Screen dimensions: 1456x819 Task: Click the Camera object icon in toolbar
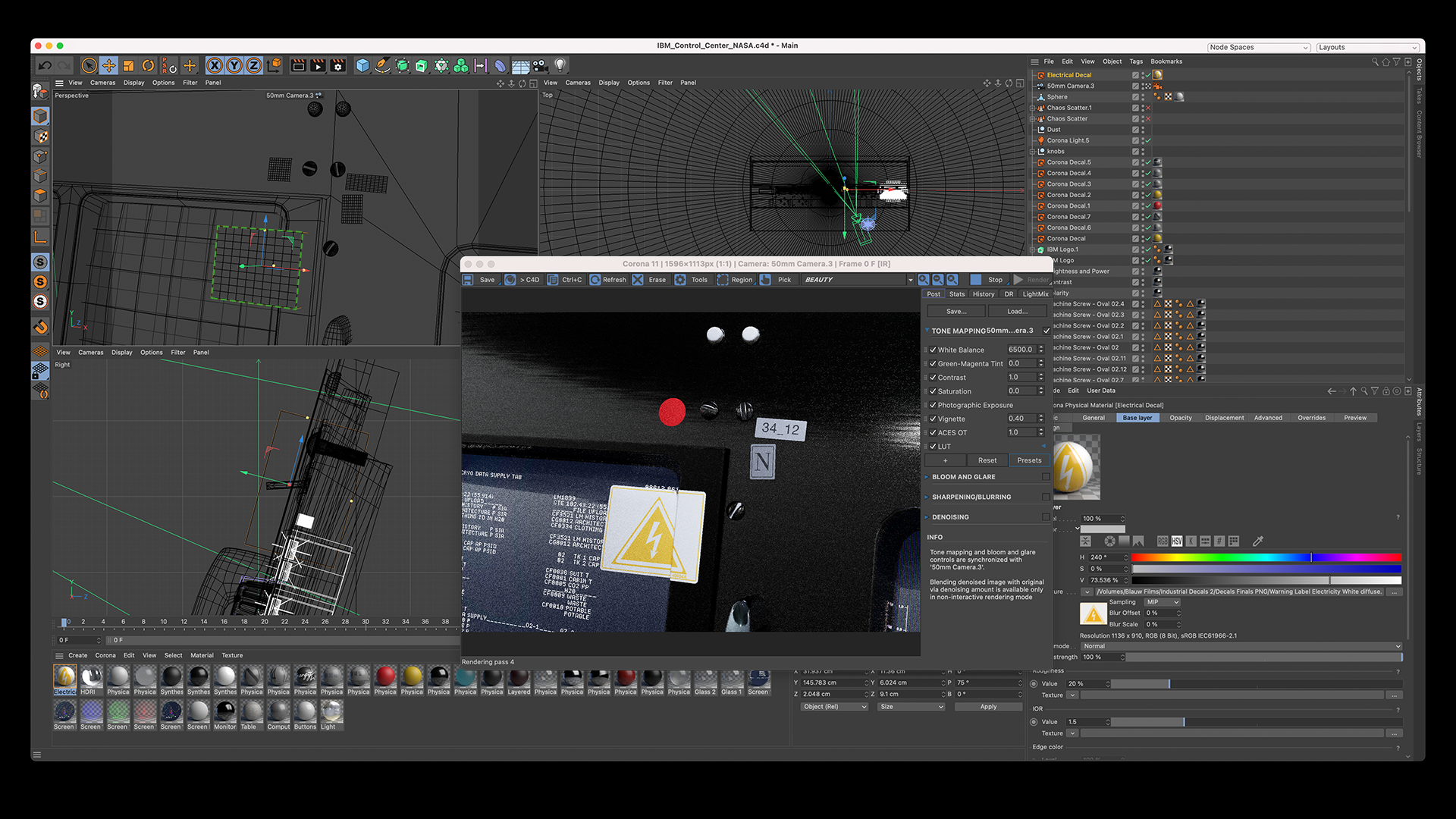point(540,66)
